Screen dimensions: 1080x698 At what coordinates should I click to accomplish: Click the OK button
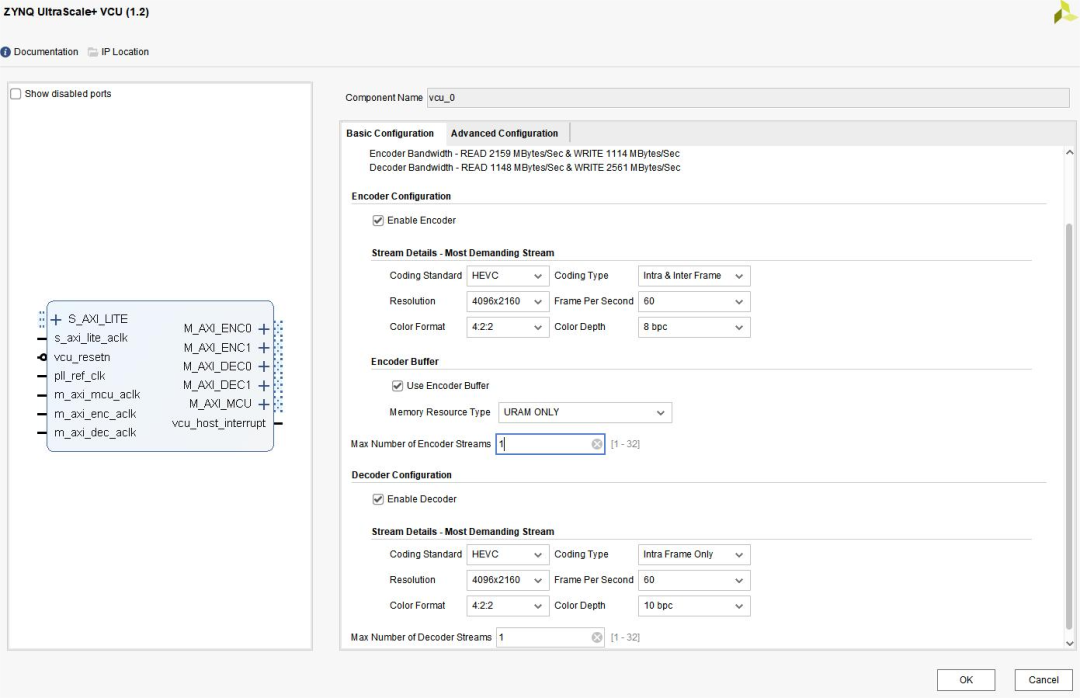(966, 680)
